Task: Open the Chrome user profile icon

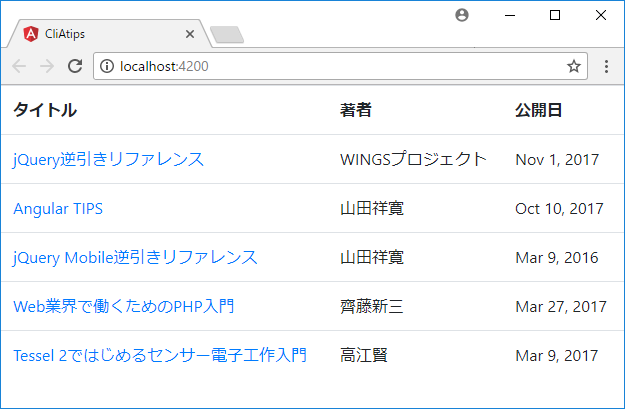Action: 462,15
